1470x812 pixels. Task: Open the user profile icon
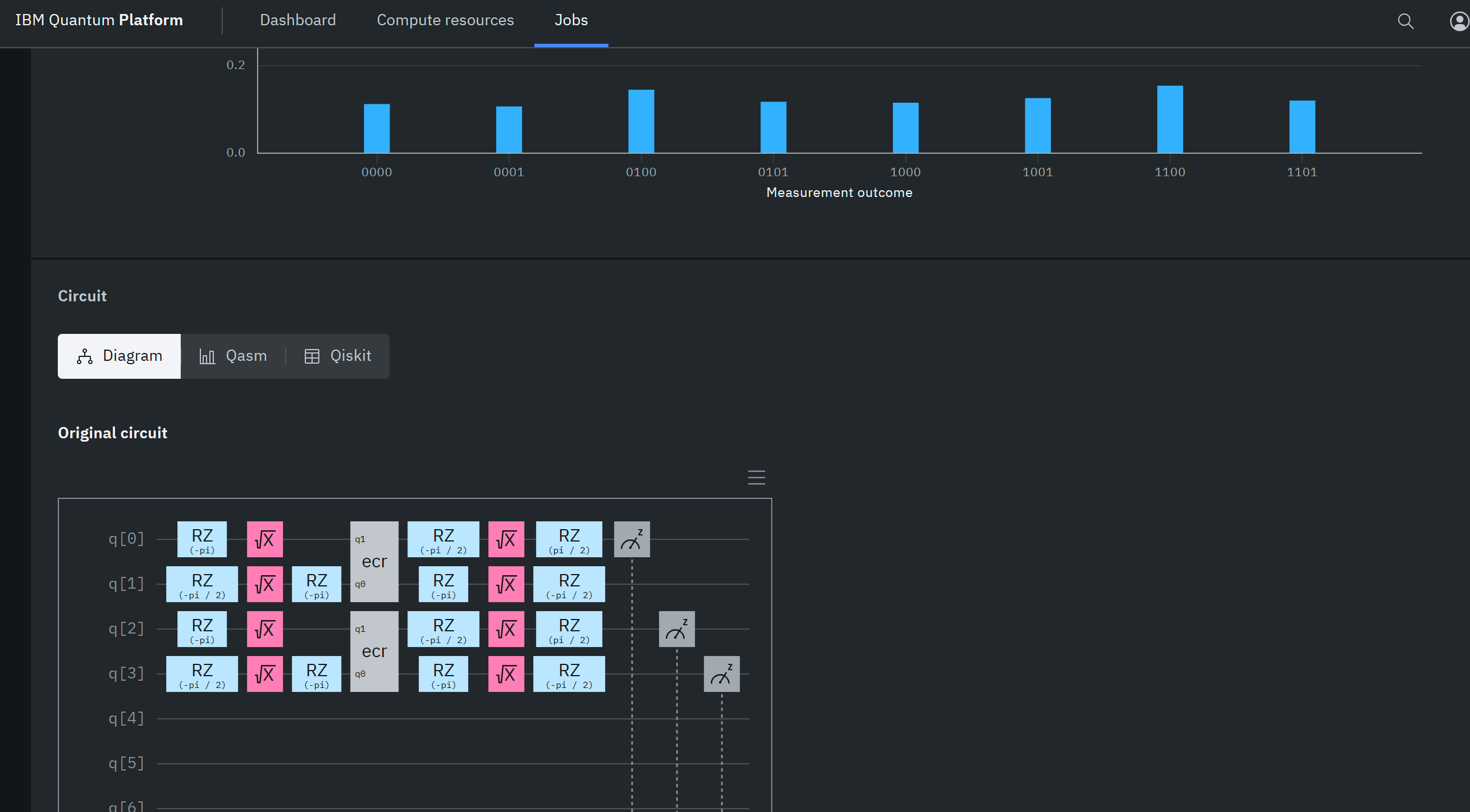coord(1459,22)
